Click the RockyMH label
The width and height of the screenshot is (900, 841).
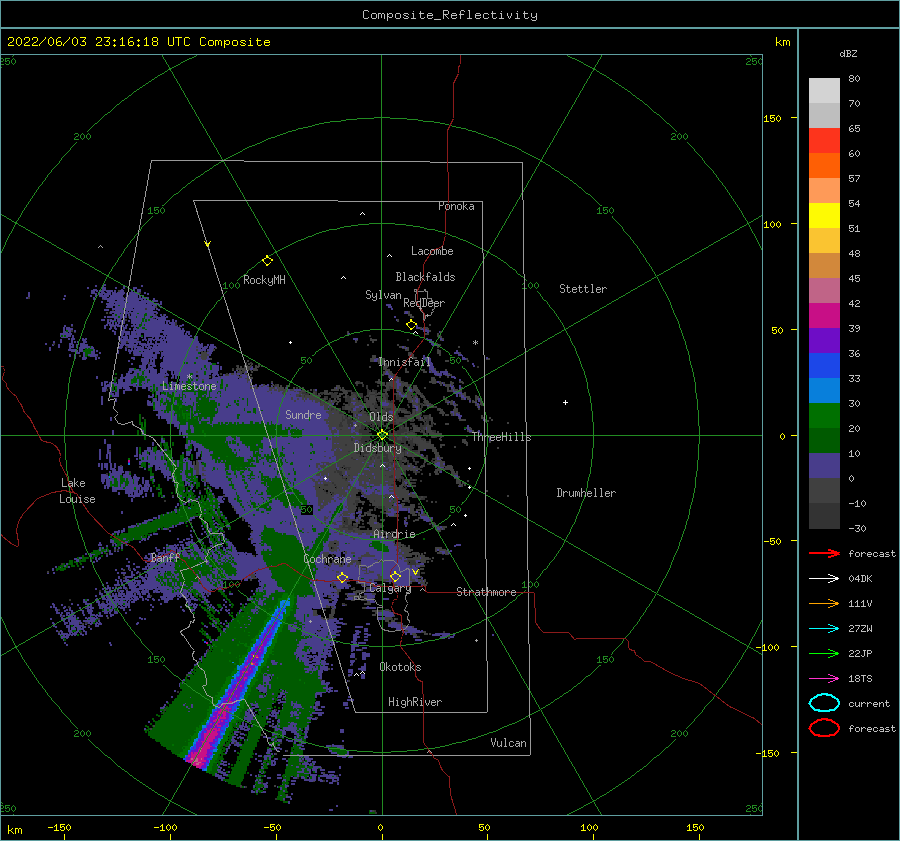pyautogui.click(x=264, y=280)
